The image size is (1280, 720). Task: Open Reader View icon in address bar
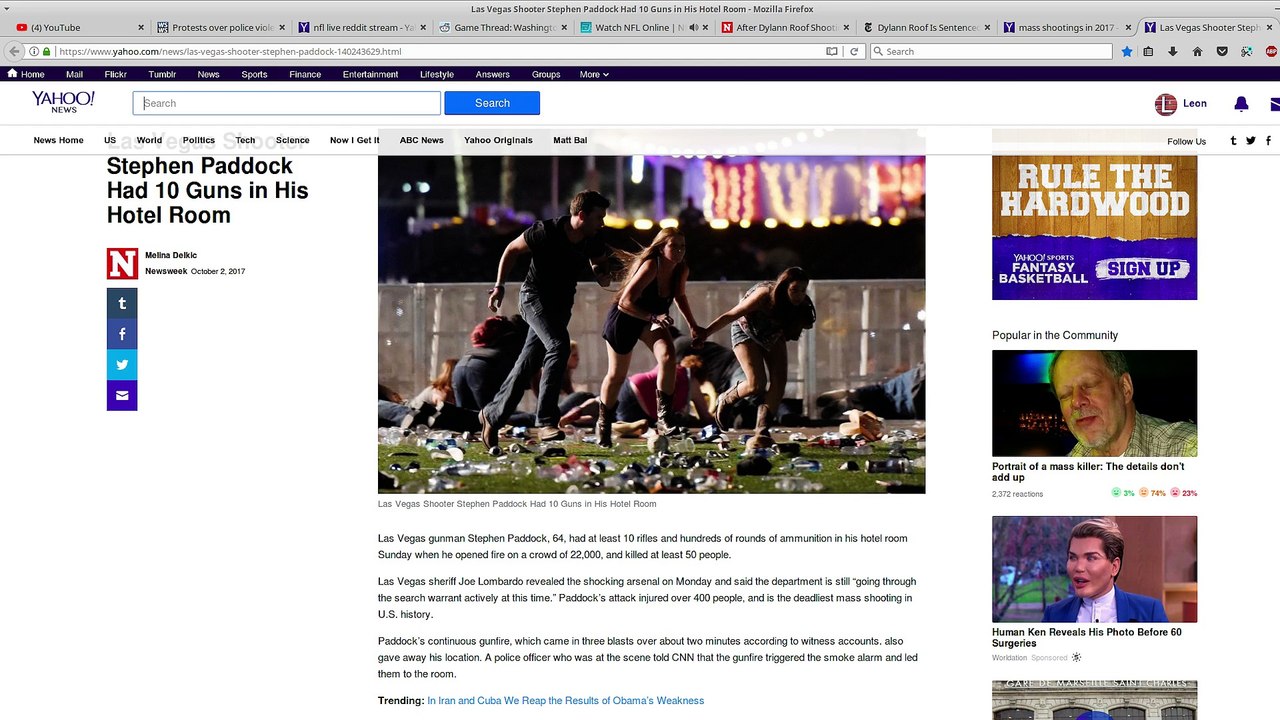pos(832,51)
